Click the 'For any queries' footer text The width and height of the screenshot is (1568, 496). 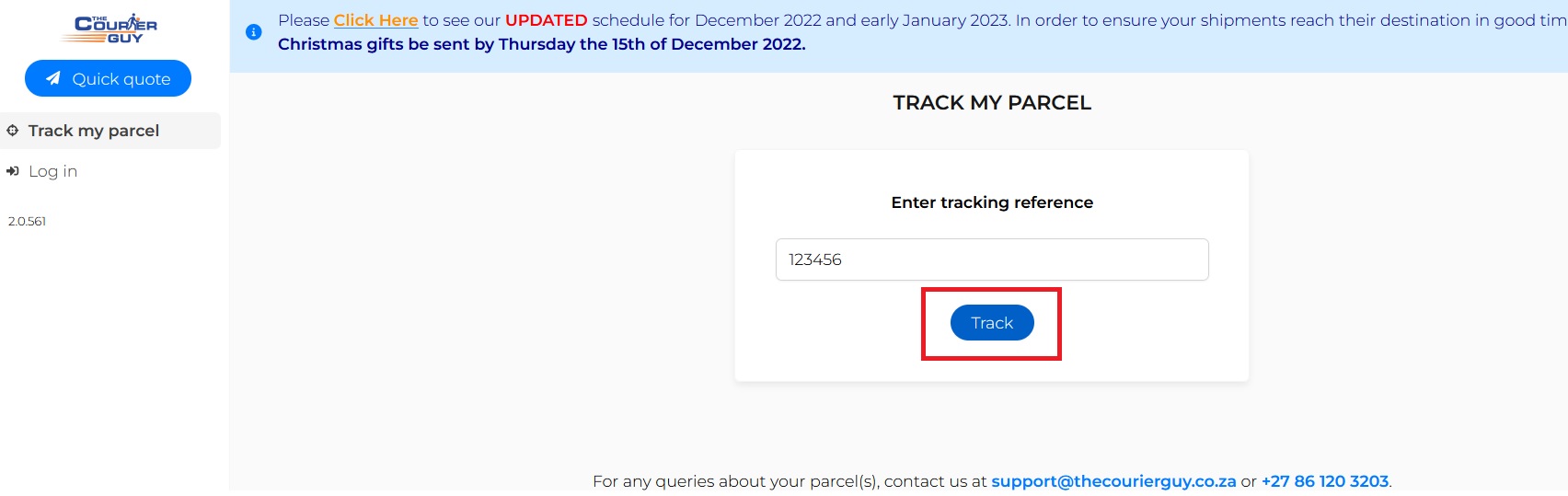pos(790,481)
